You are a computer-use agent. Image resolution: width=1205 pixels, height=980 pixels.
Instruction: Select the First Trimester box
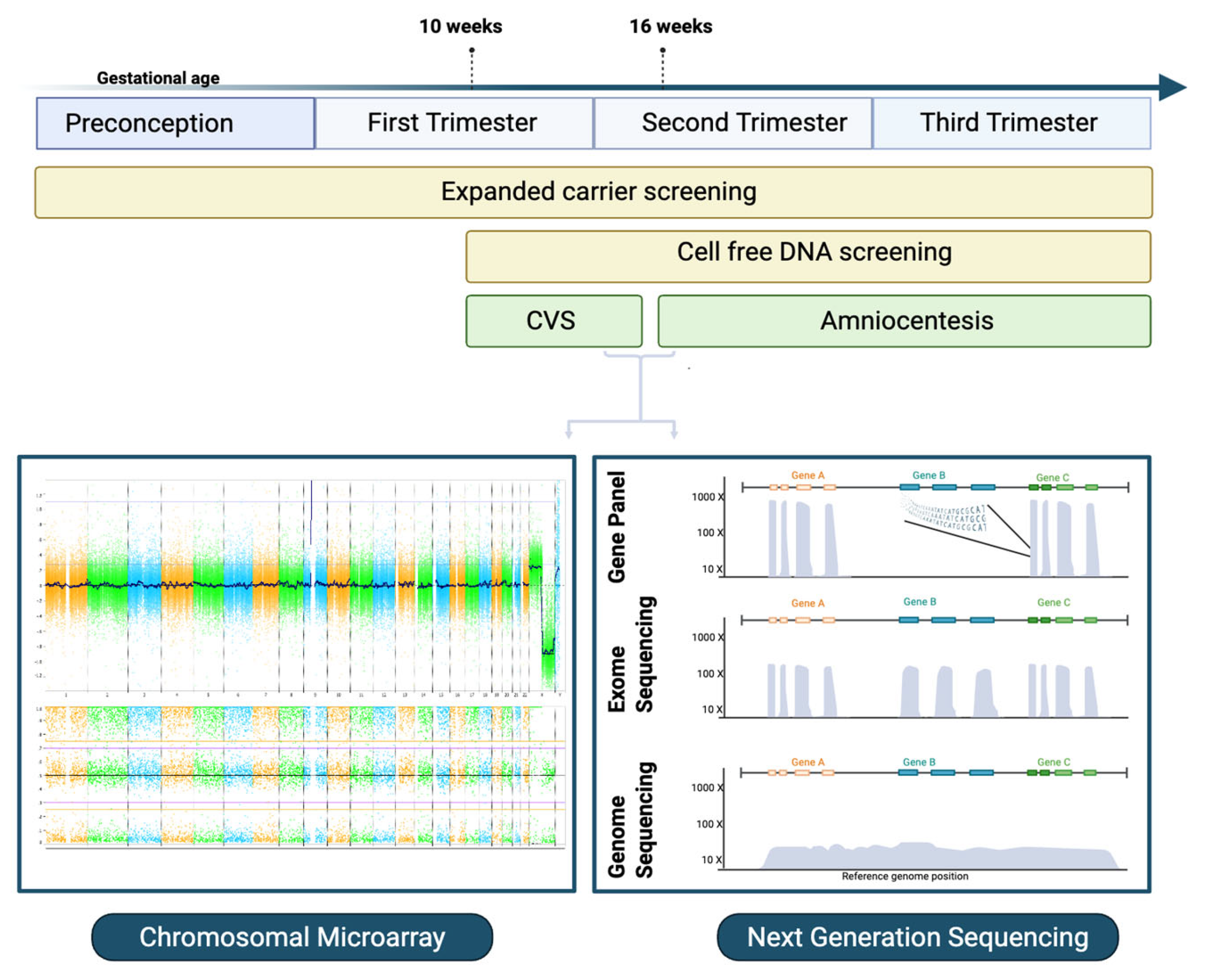(x=454, y=123)
